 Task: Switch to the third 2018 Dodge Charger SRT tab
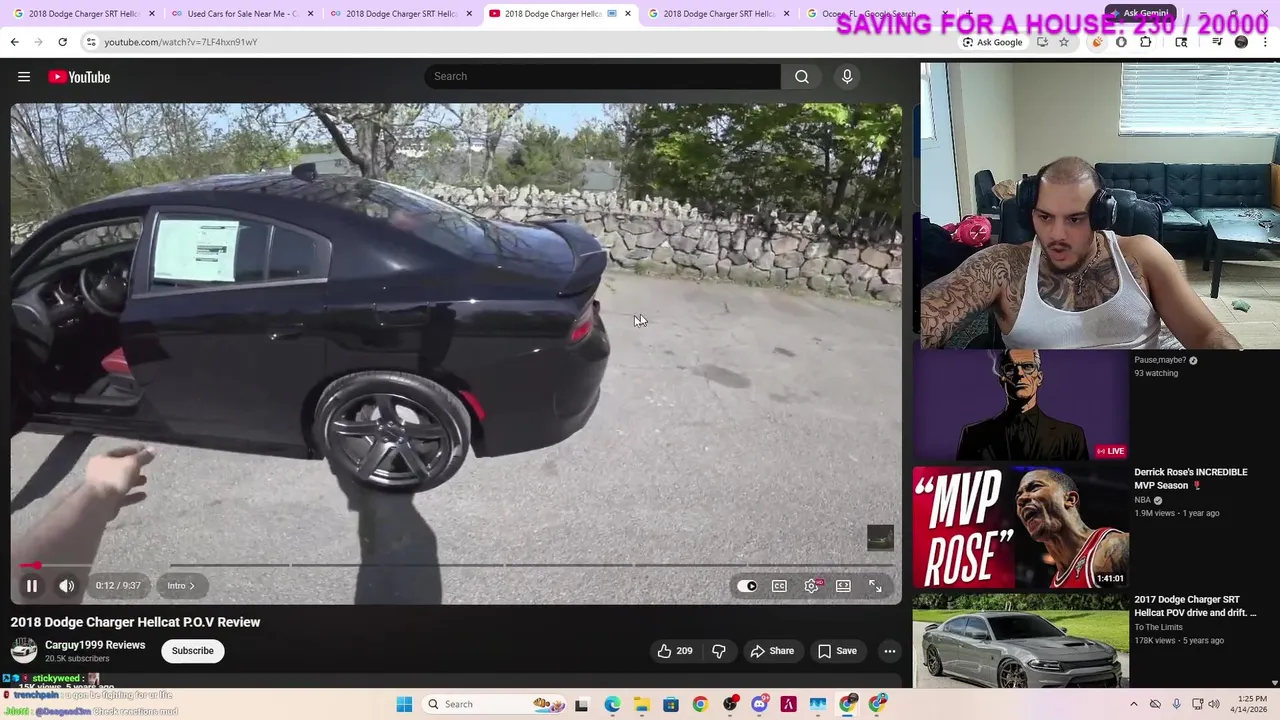coord(400,14)
